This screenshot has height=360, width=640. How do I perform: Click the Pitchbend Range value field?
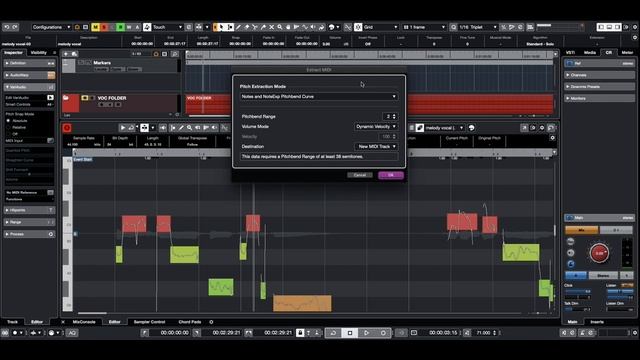(387, 116)
